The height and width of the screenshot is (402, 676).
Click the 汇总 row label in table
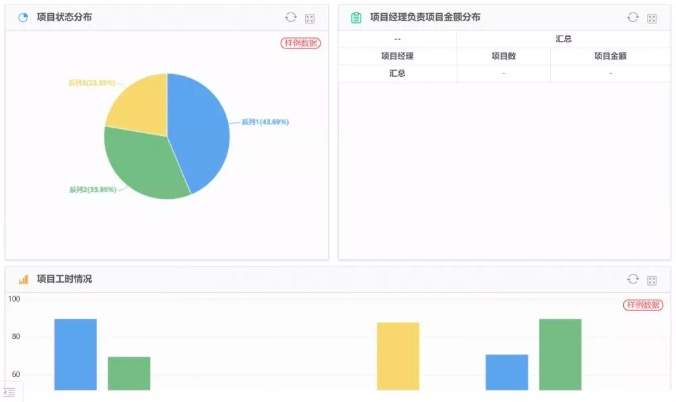[x=397, y=73]
